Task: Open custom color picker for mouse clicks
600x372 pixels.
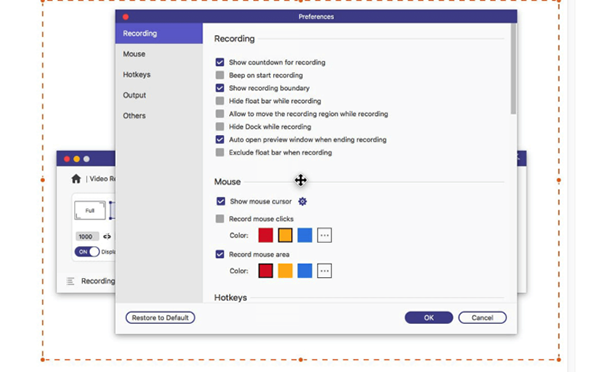Action: 324,235
